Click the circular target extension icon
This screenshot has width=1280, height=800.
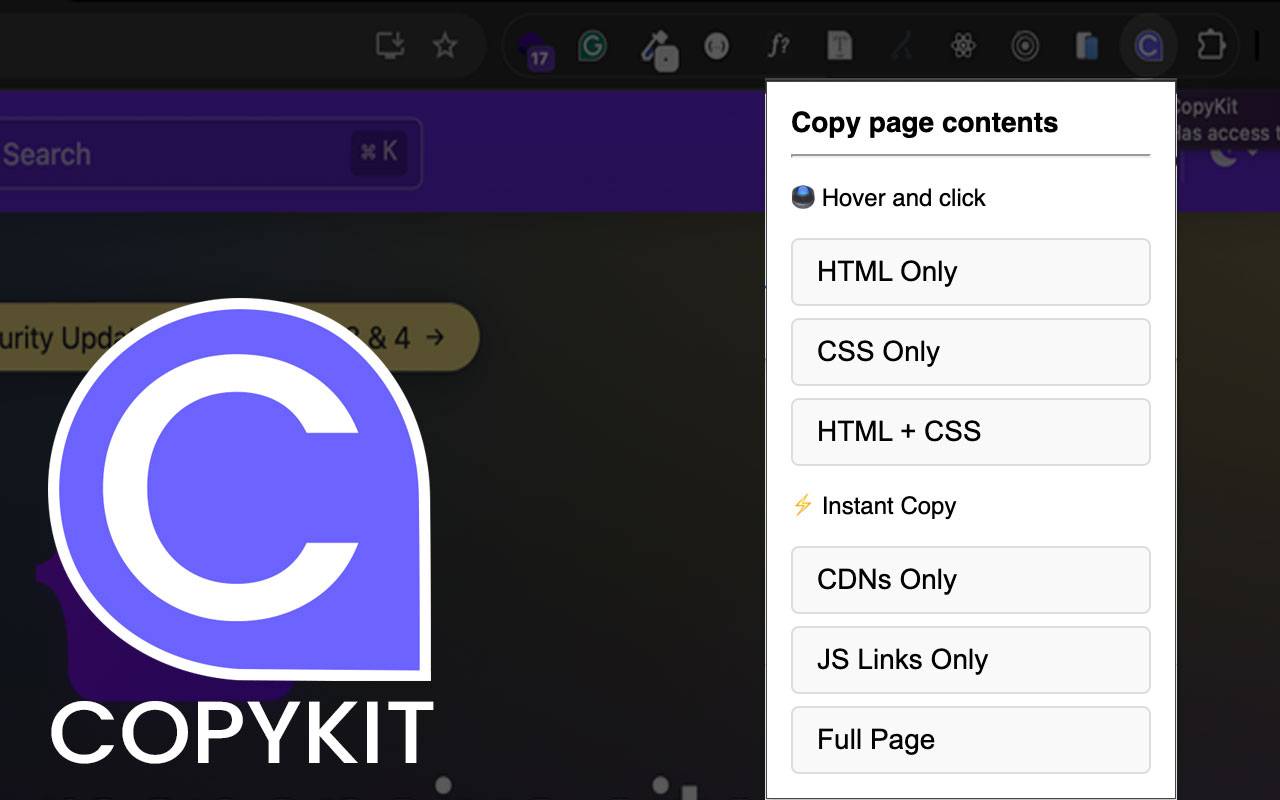1025,46
